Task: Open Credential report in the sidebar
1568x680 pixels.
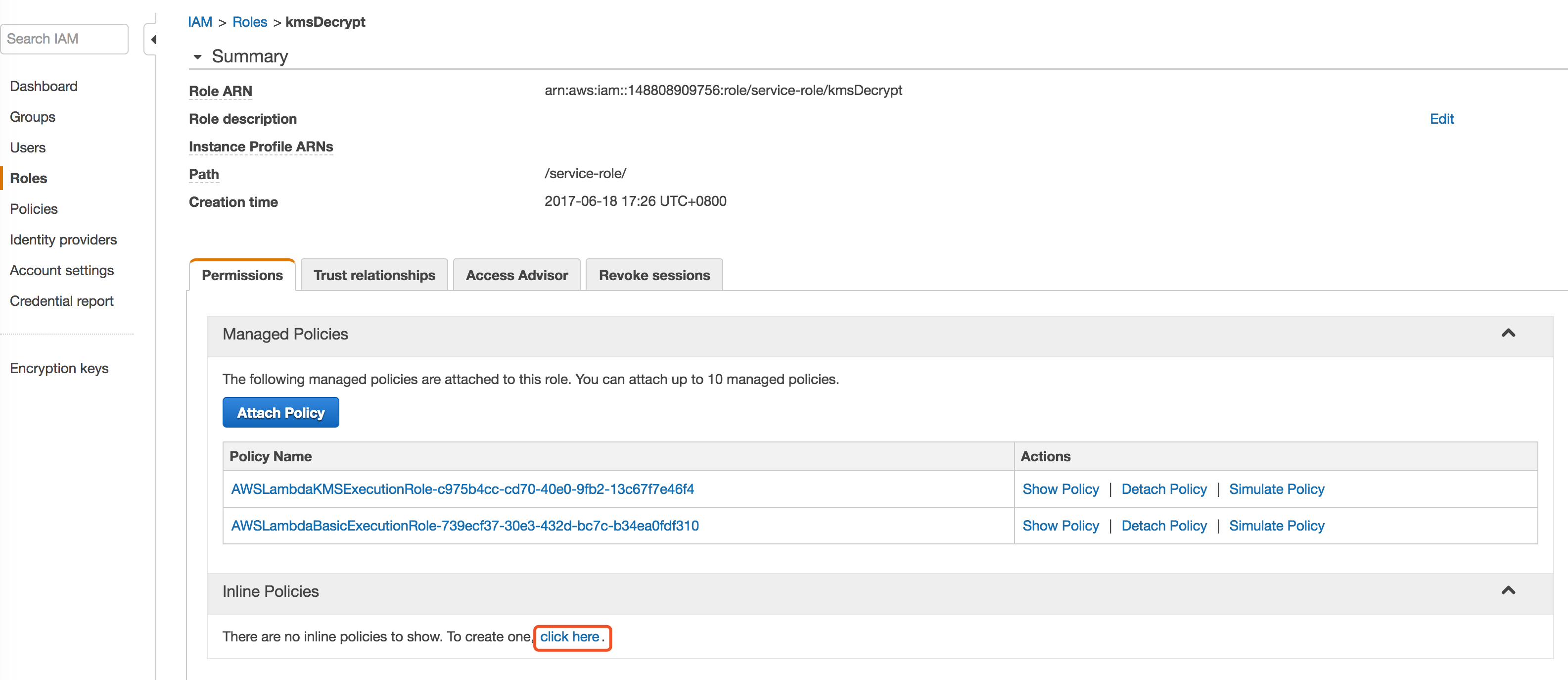Action: 62,301
